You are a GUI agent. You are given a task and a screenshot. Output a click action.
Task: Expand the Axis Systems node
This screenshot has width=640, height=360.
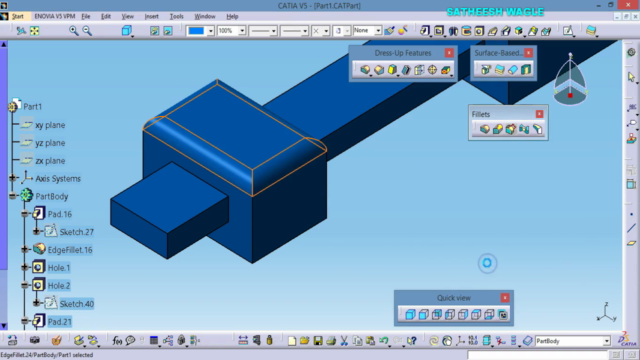pyautogui.click(x=13, y=178)
